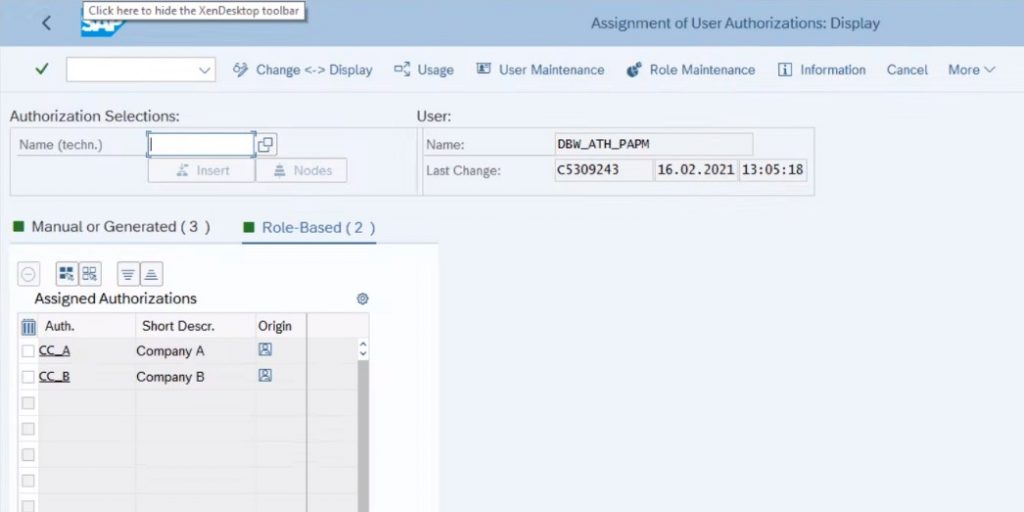Screen dimensions: 1024x512
Task: Click the Information button
Action: (x=822, y=70)
